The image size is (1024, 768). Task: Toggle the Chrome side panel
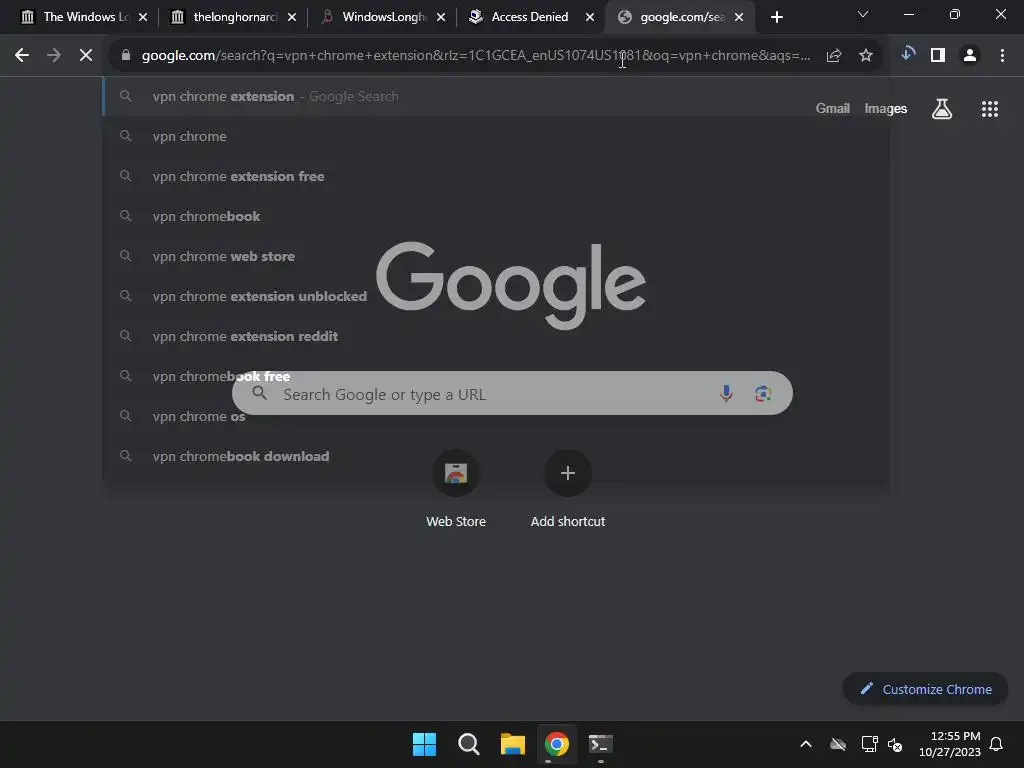click(938, 56)
